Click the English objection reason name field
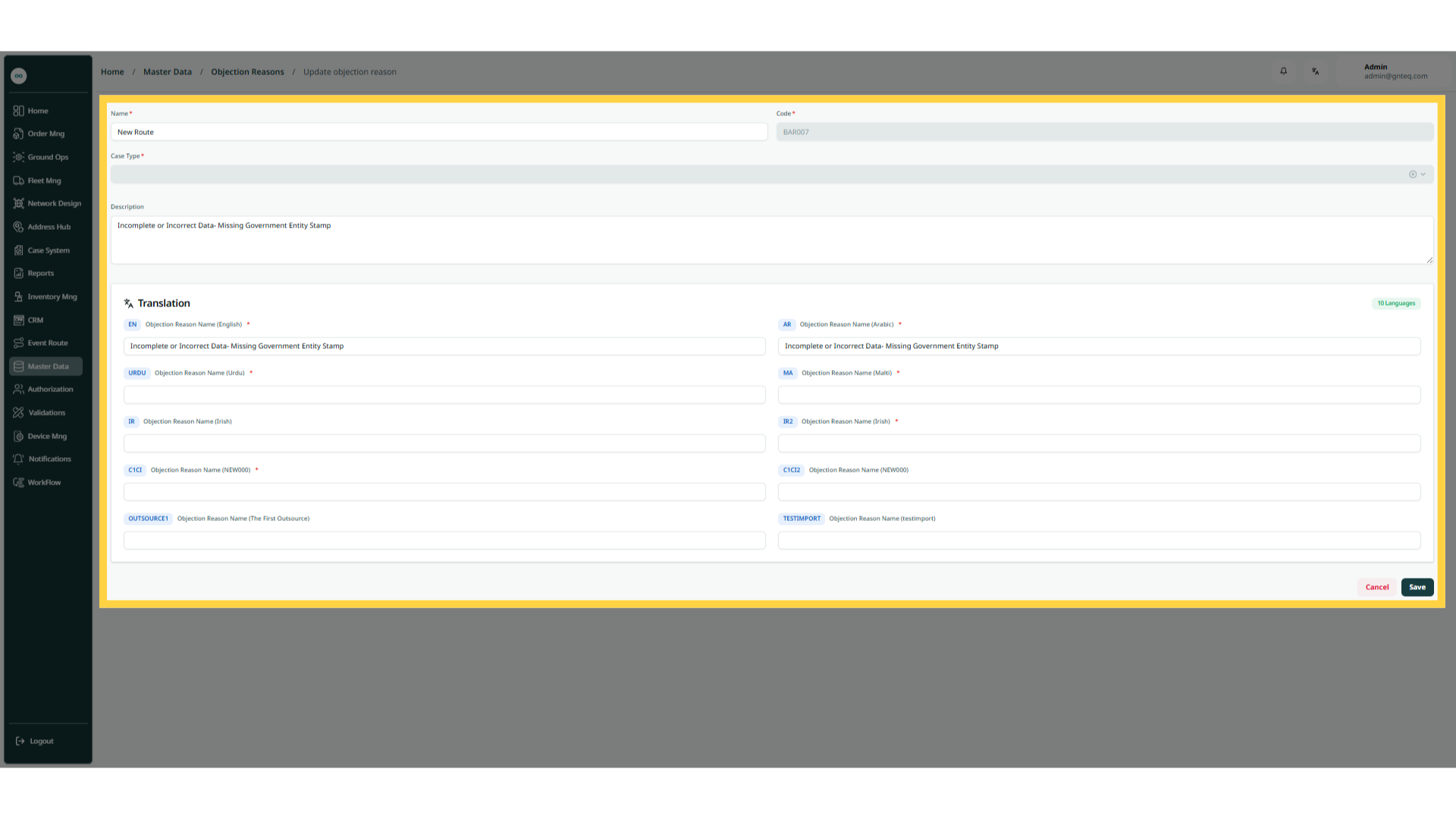Viewport: 1456px width, 819px height. pyautogui.click(x=444, y=346)
